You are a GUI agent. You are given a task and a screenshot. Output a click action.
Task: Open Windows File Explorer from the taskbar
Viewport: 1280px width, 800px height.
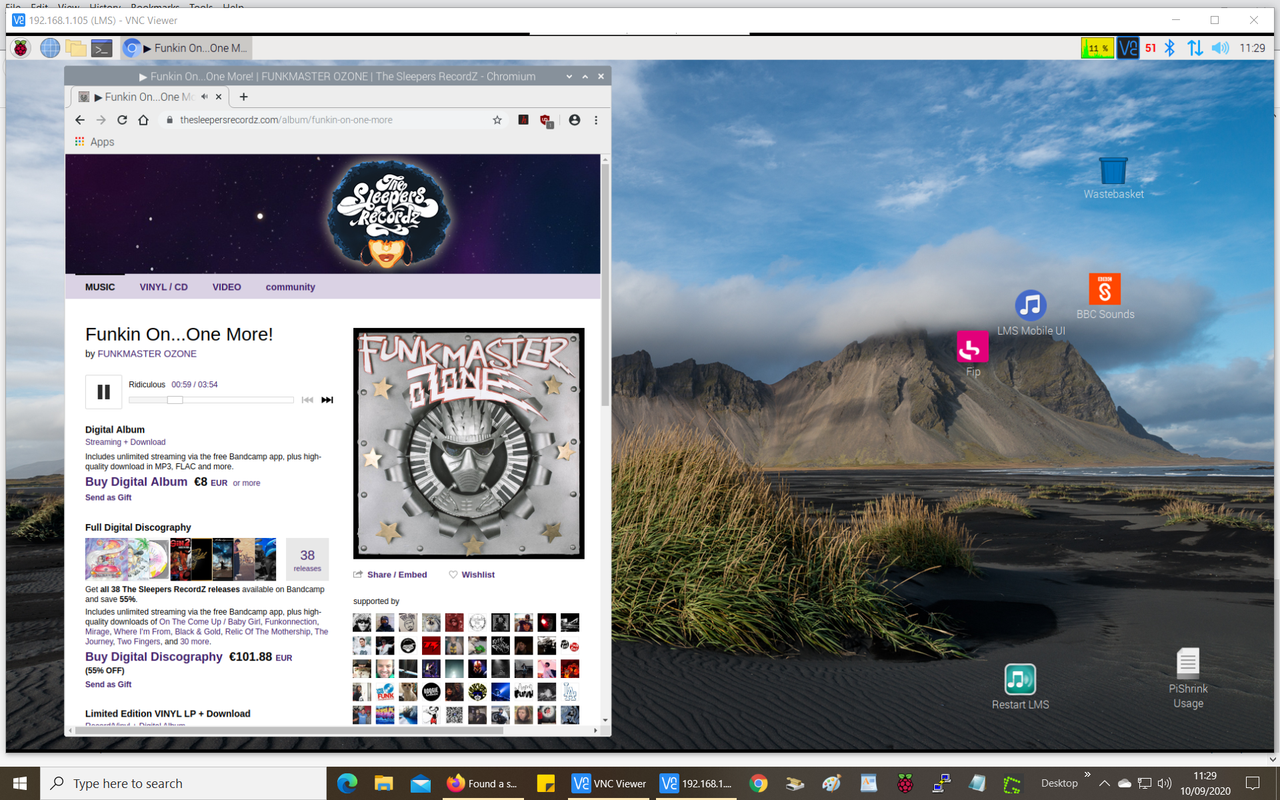coord(383,783)
